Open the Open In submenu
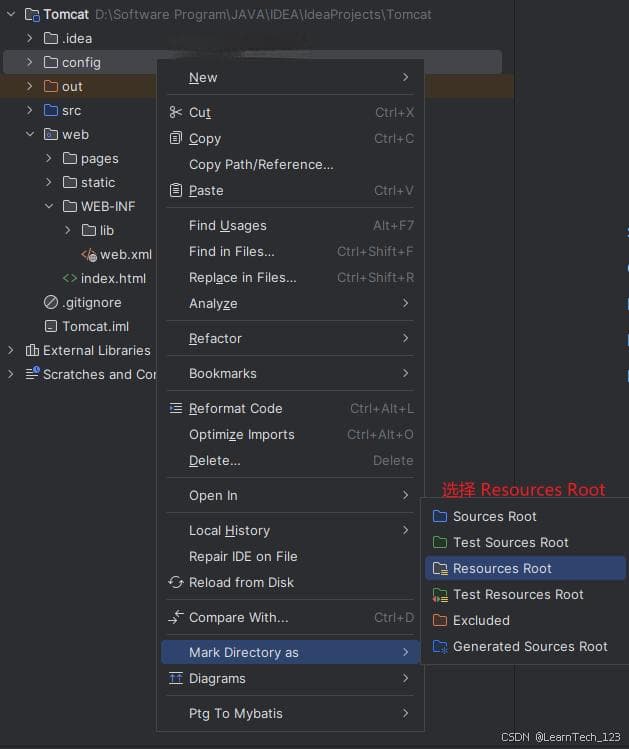Viewport: 629px width, 749px height. (x=290, y=495)
